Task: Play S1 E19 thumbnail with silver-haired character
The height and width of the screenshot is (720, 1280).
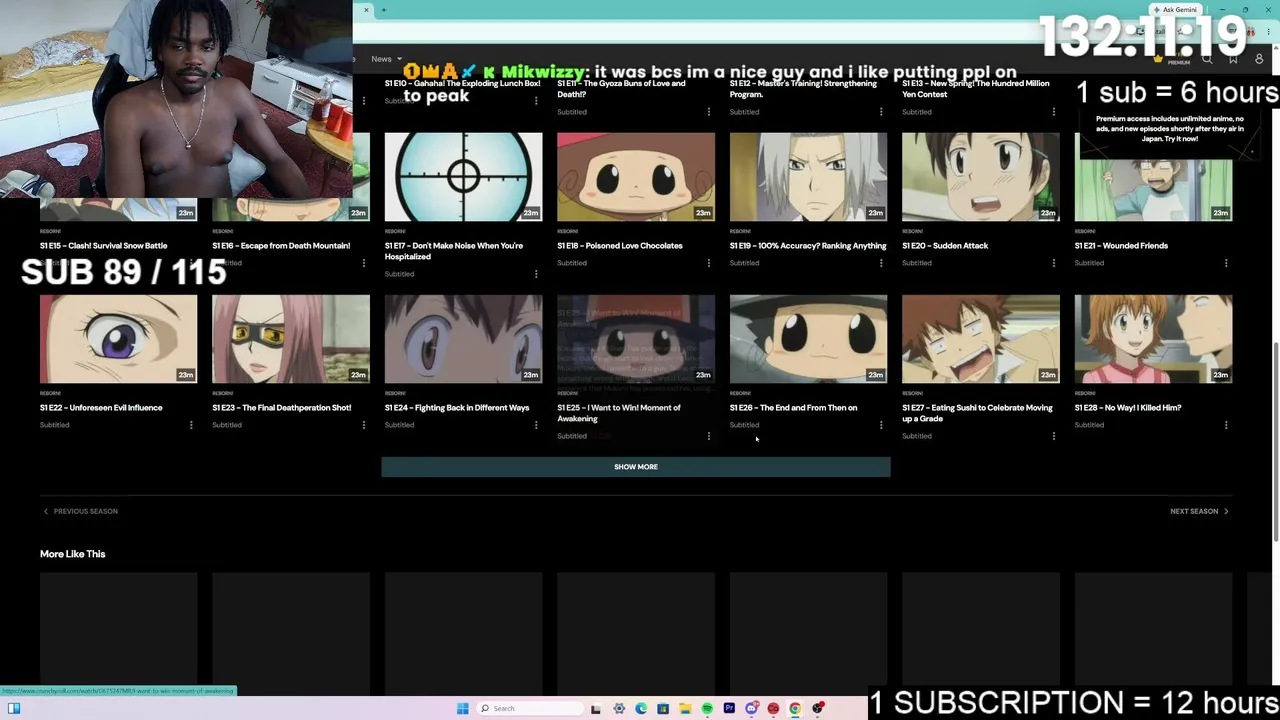Action: pyautogui.click(x=808, y=177)
